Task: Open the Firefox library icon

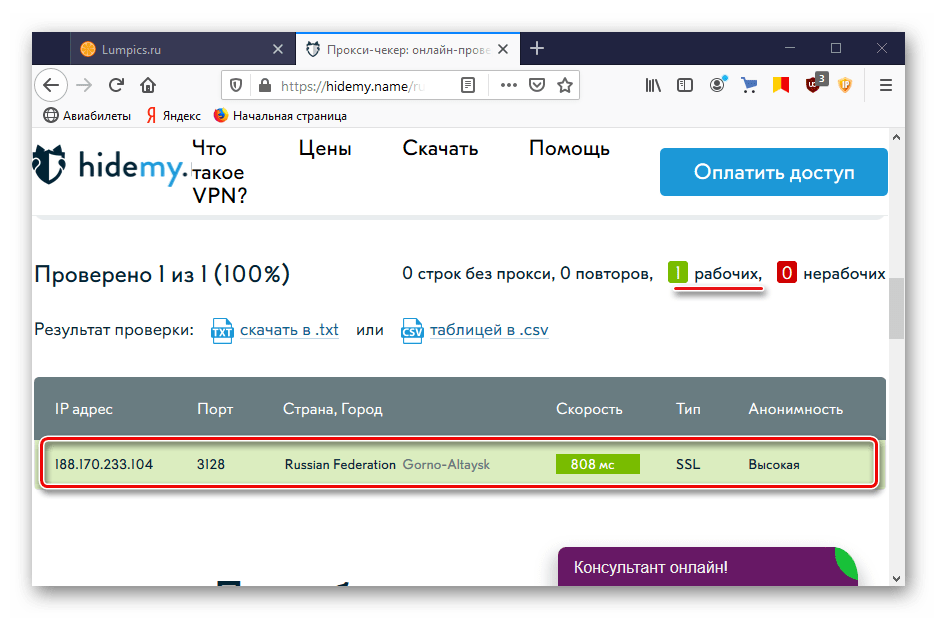Action: point(653,86)
